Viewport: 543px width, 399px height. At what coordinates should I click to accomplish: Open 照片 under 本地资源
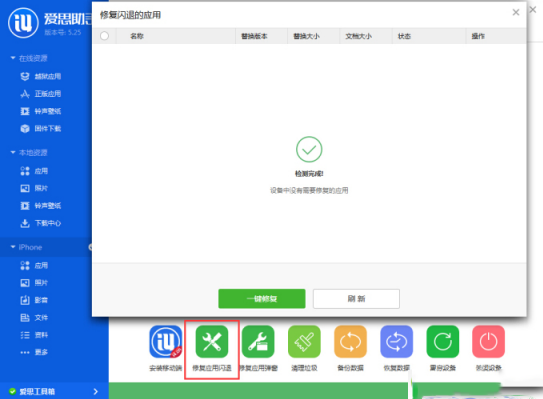point(34,188)
